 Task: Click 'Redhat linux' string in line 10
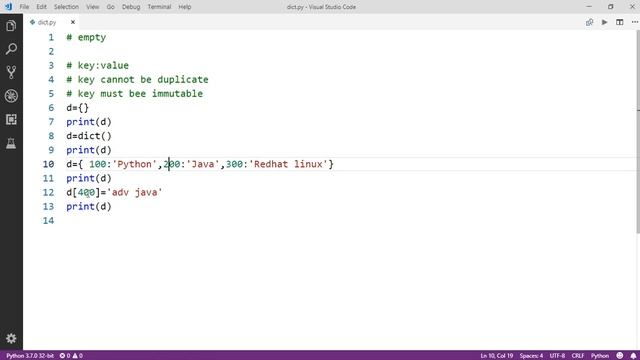(x=288, y=164)
